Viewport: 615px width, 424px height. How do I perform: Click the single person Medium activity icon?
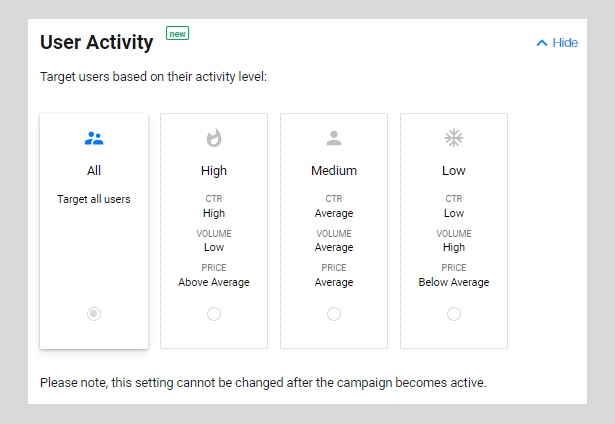tap(334, 138)
